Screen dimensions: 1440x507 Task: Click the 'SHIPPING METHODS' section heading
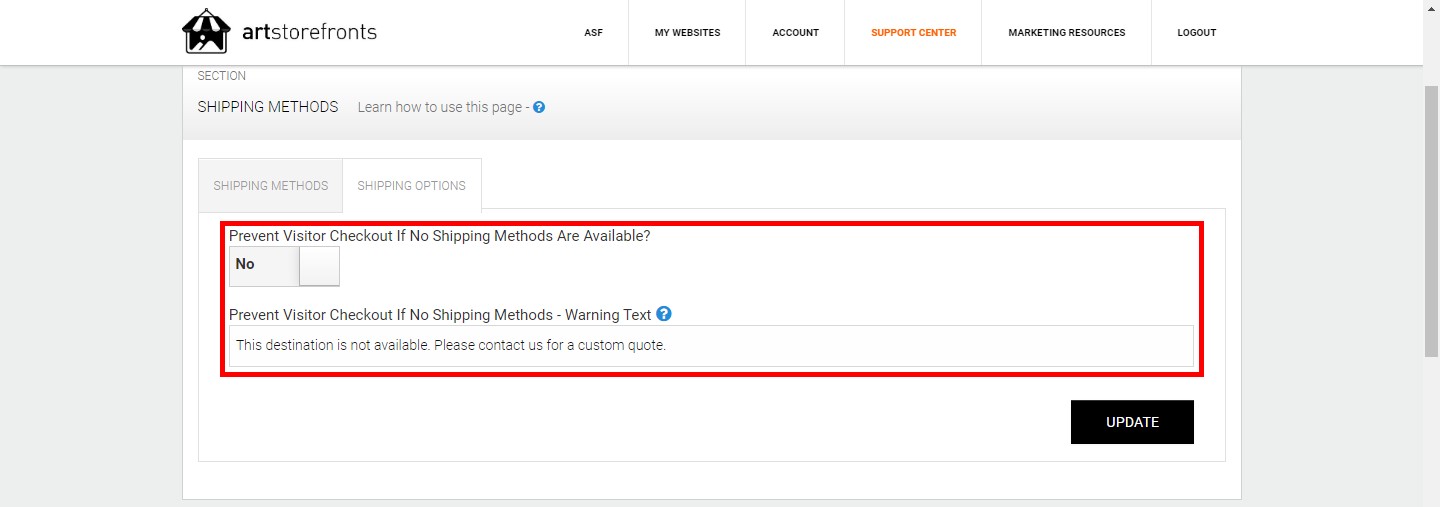coord(268,107)
